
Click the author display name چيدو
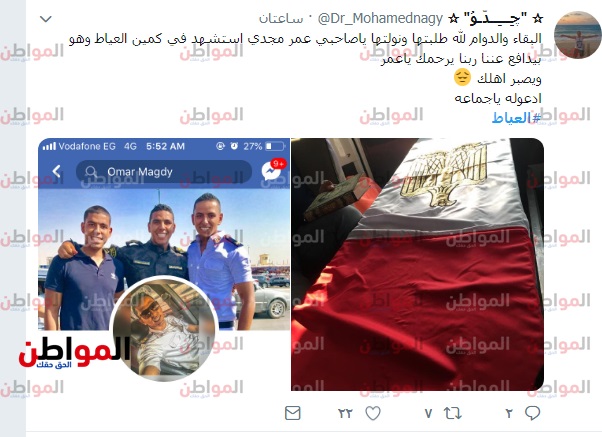pyautogui.click(x=496, y=18)
